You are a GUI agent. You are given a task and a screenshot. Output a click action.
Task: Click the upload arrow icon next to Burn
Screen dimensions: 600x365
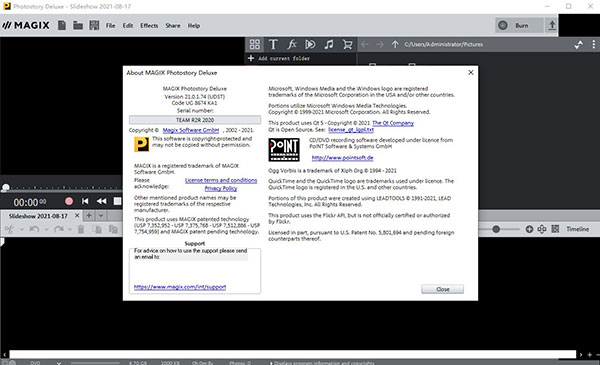(x=551, y=25)
